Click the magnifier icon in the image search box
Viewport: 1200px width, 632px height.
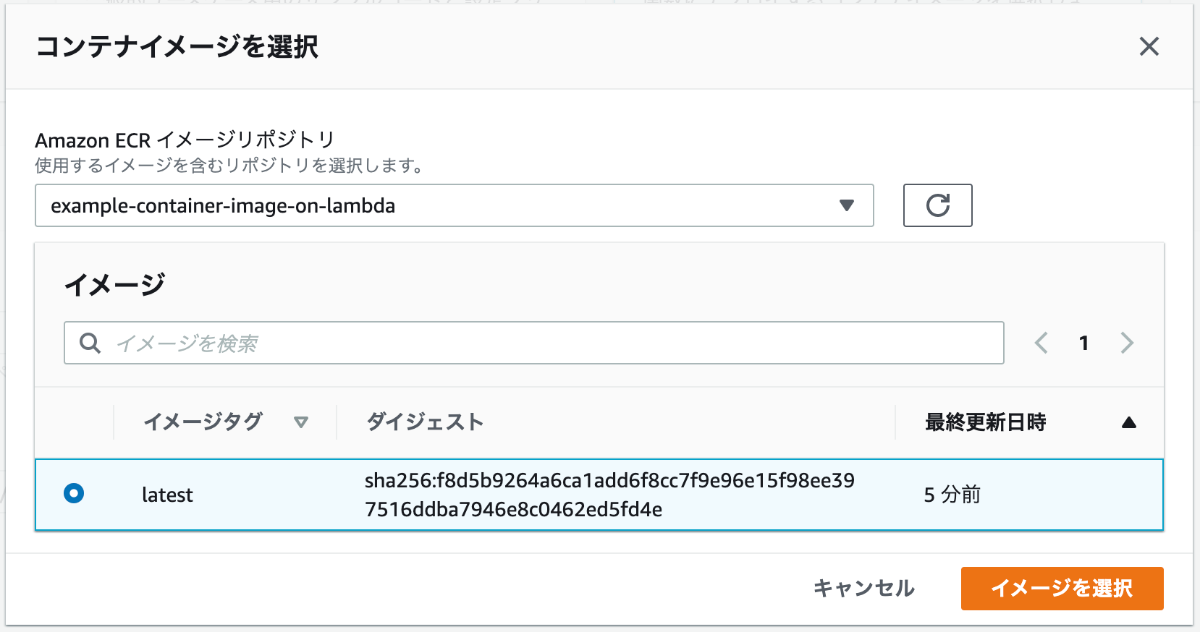90,343
